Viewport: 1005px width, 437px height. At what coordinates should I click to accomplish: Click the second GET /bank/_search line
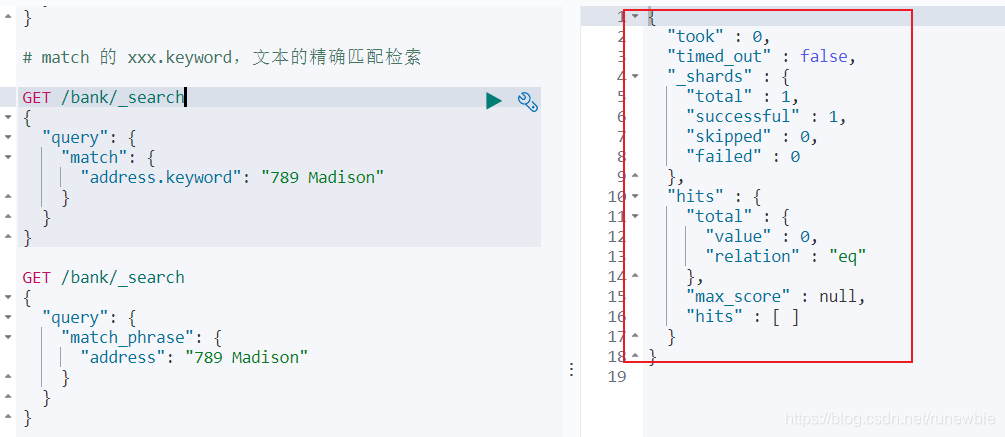(103, 277)
